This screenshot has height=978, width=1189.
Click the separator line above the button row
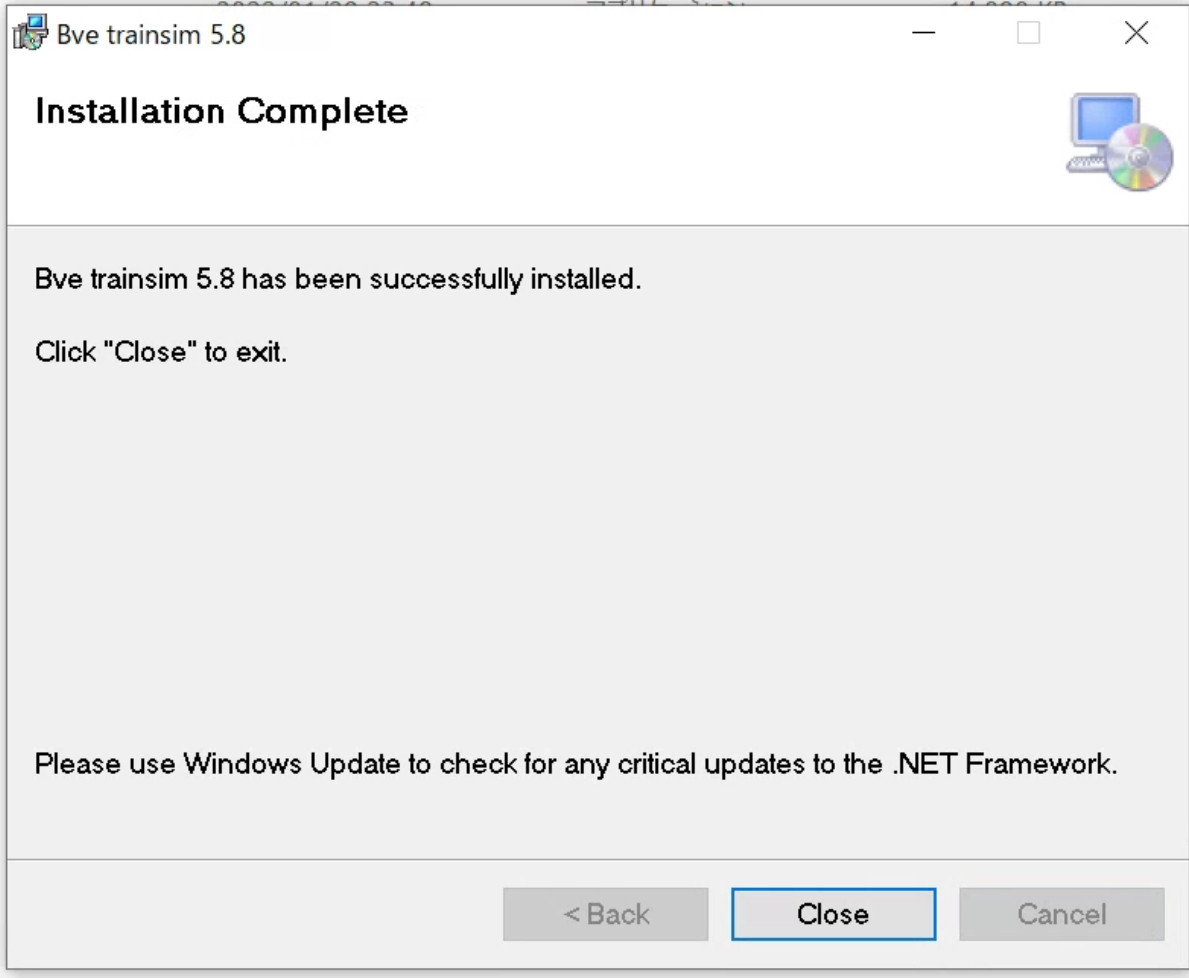click(x=590, y=859)
